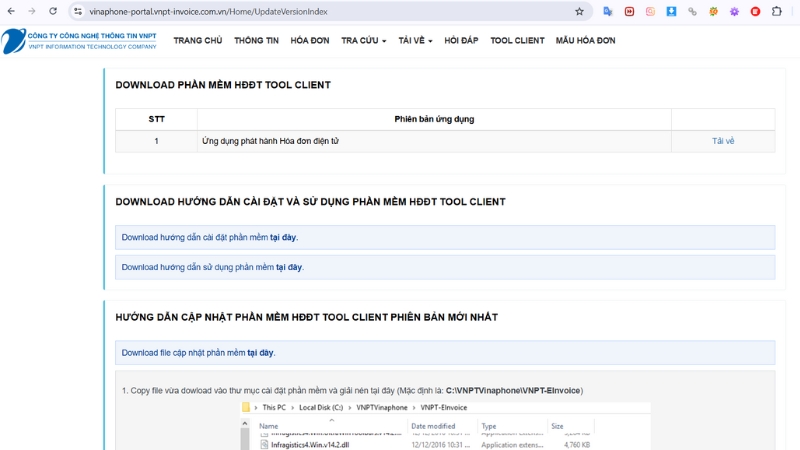Image resolution: width=800 pixels, height=450 pixels.
Task: Bookmark this page with the star icon
Action: point(579,11)
